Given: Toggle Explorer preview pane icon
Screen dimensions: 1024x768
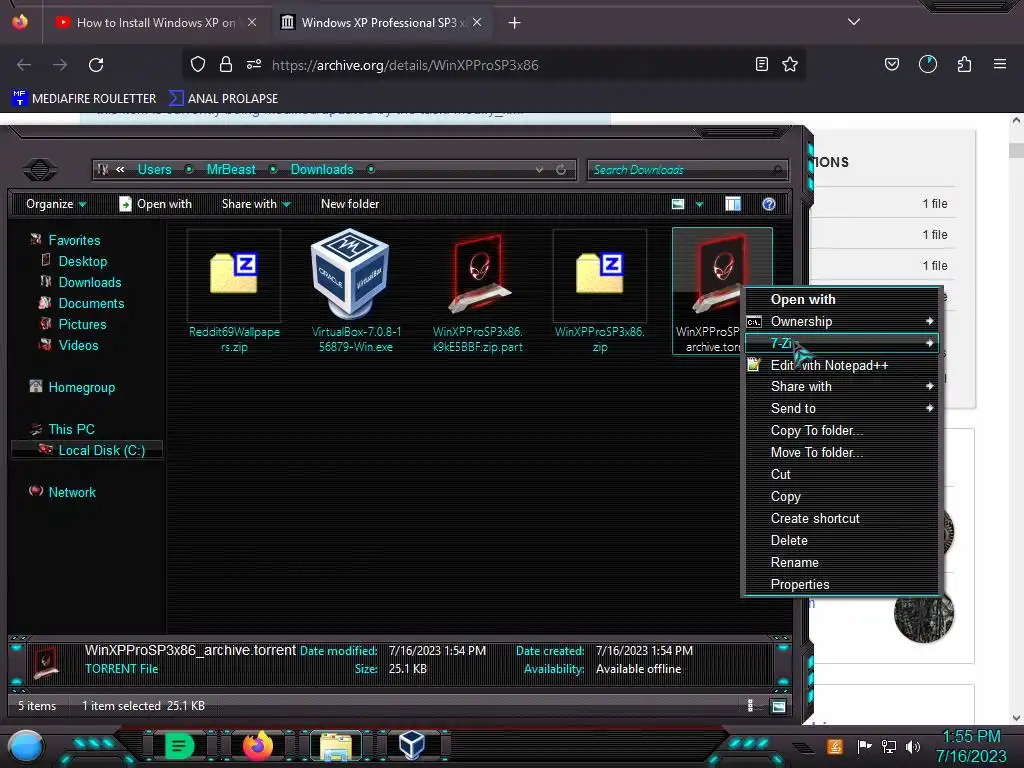Looking at the screenshot, I should 733,204.
